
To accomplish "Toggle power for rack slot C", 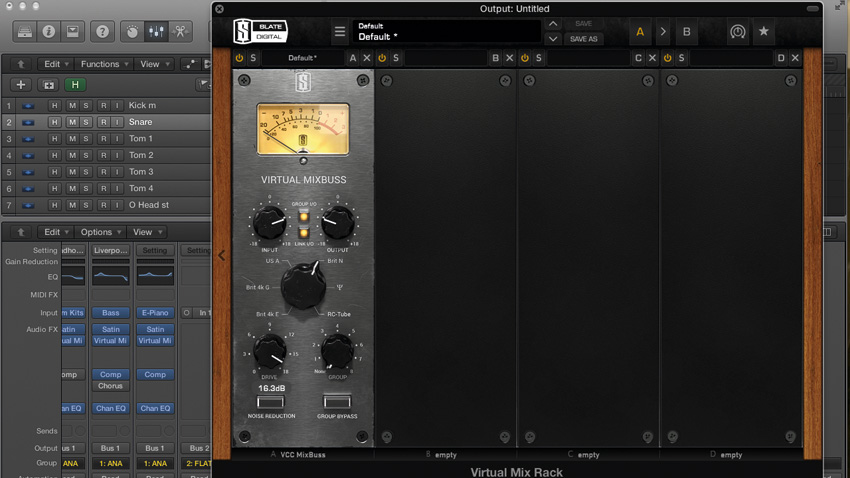I will [525, 58].
